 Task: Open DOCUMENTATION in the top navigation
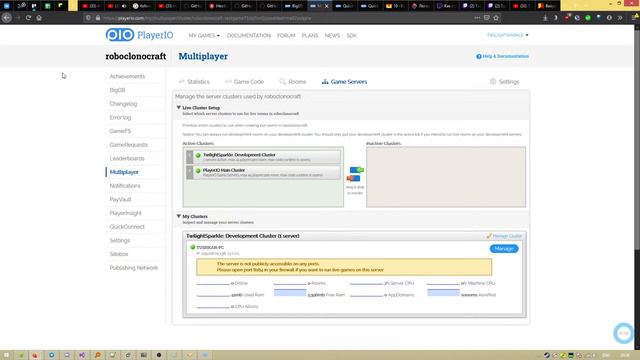(x=249, y=36)
